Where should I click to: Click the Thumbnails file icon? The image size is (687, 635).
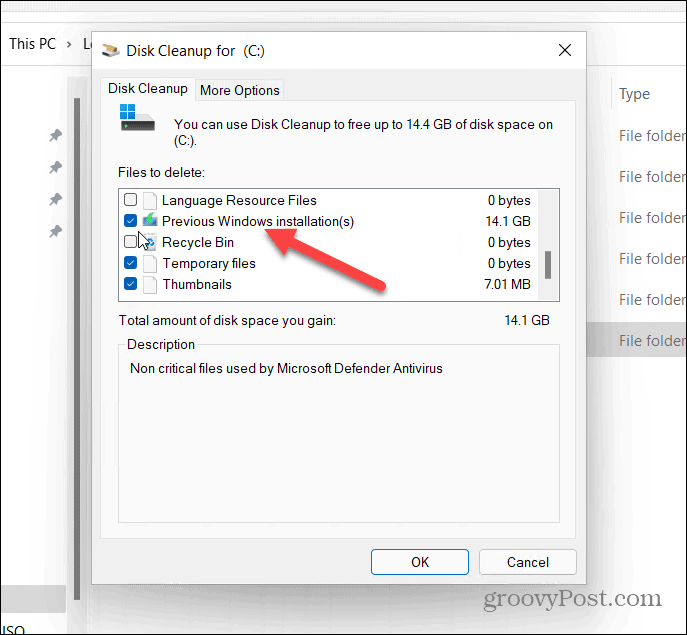pos(149,285)
